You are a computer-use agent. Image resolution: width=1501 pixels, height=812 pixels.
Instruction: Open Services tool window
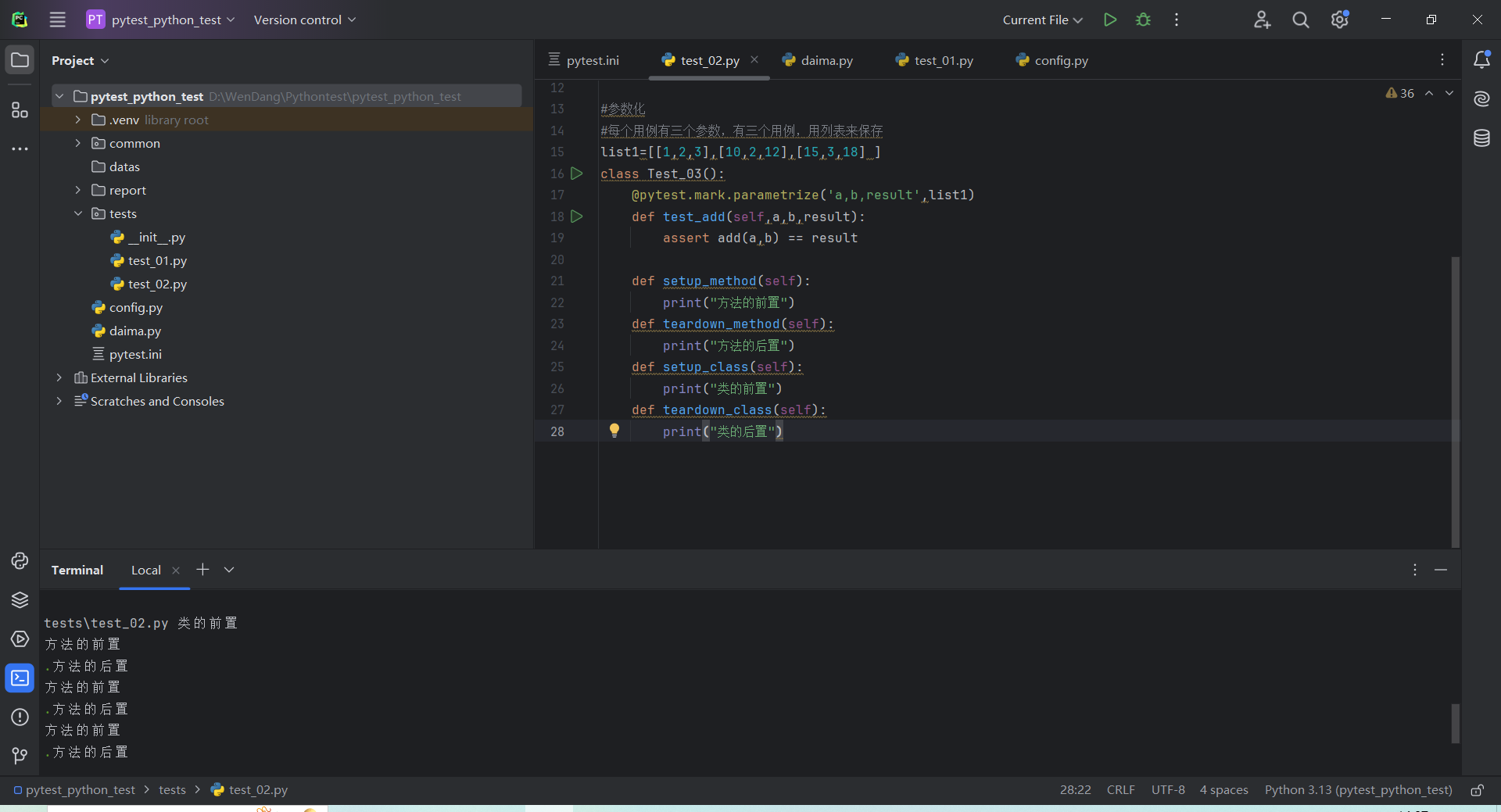pyautogui.click(x=20, y=639)
